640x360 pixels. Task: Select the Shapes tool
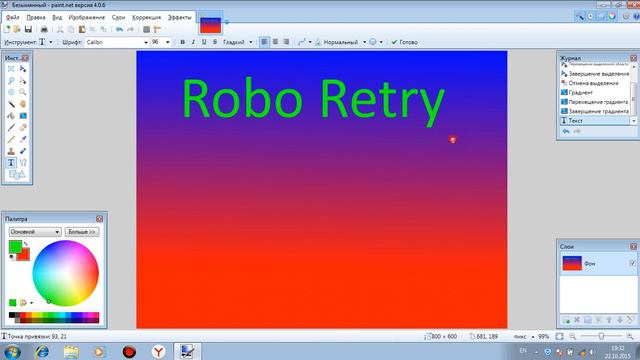[x=17, y=175]
